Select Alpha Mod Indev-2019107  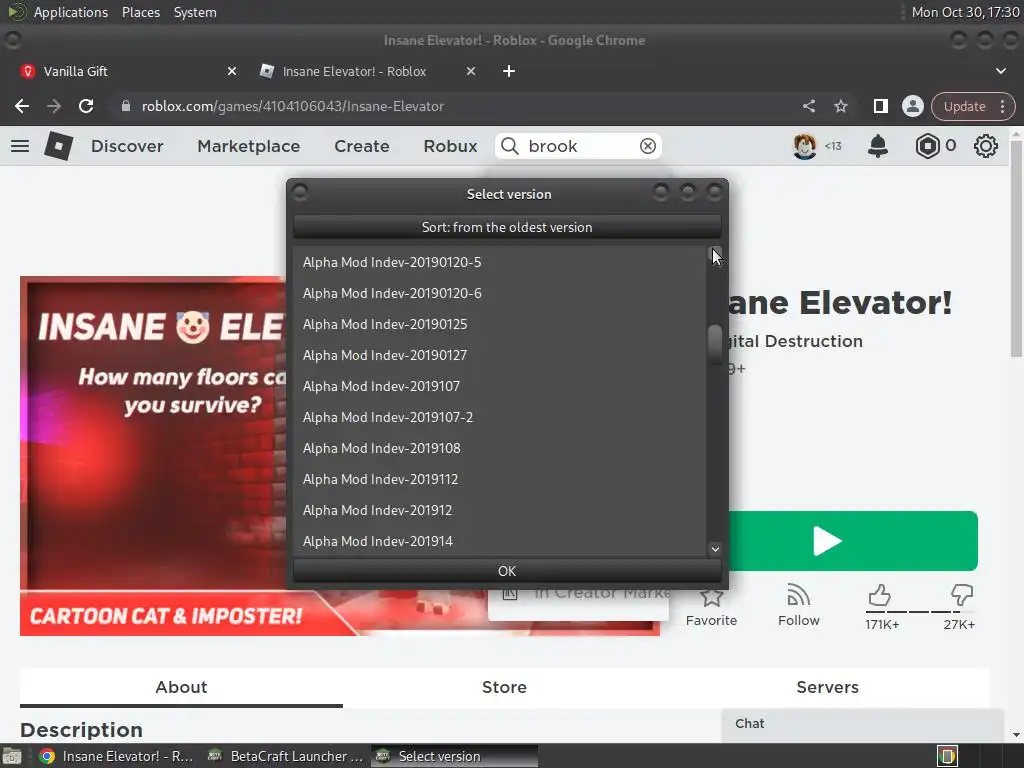(x=500, y=386)
